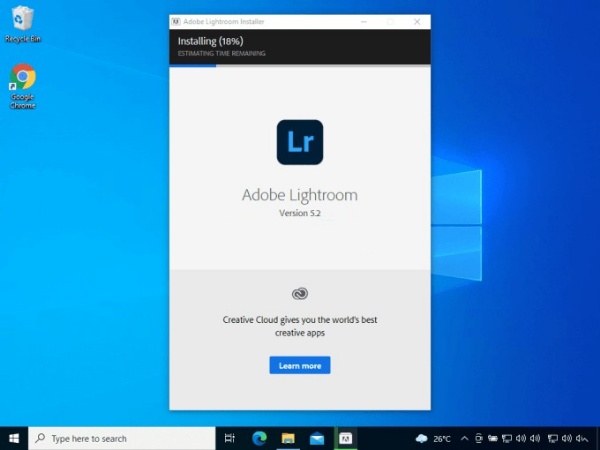Viewport: 600px width, 450px height.
Task: Open the Recycle Bin desktop icon
Action: (23, 24)
